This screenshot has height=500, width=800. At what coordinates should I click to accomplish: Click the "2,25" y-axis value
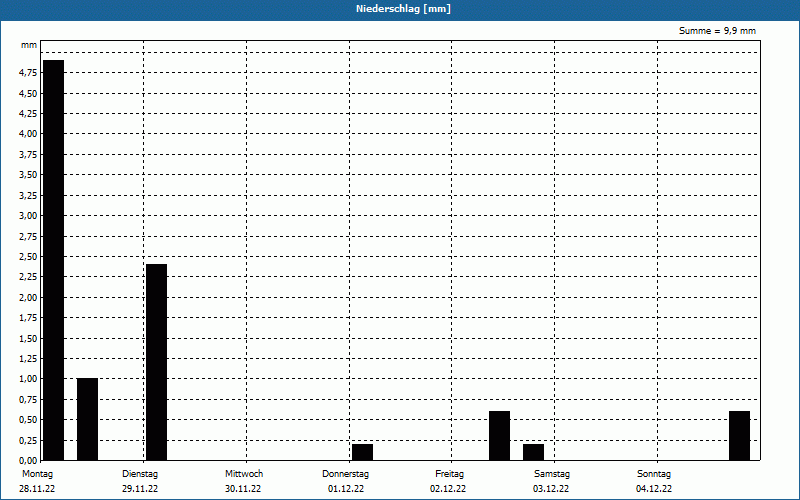pos(28,277)
